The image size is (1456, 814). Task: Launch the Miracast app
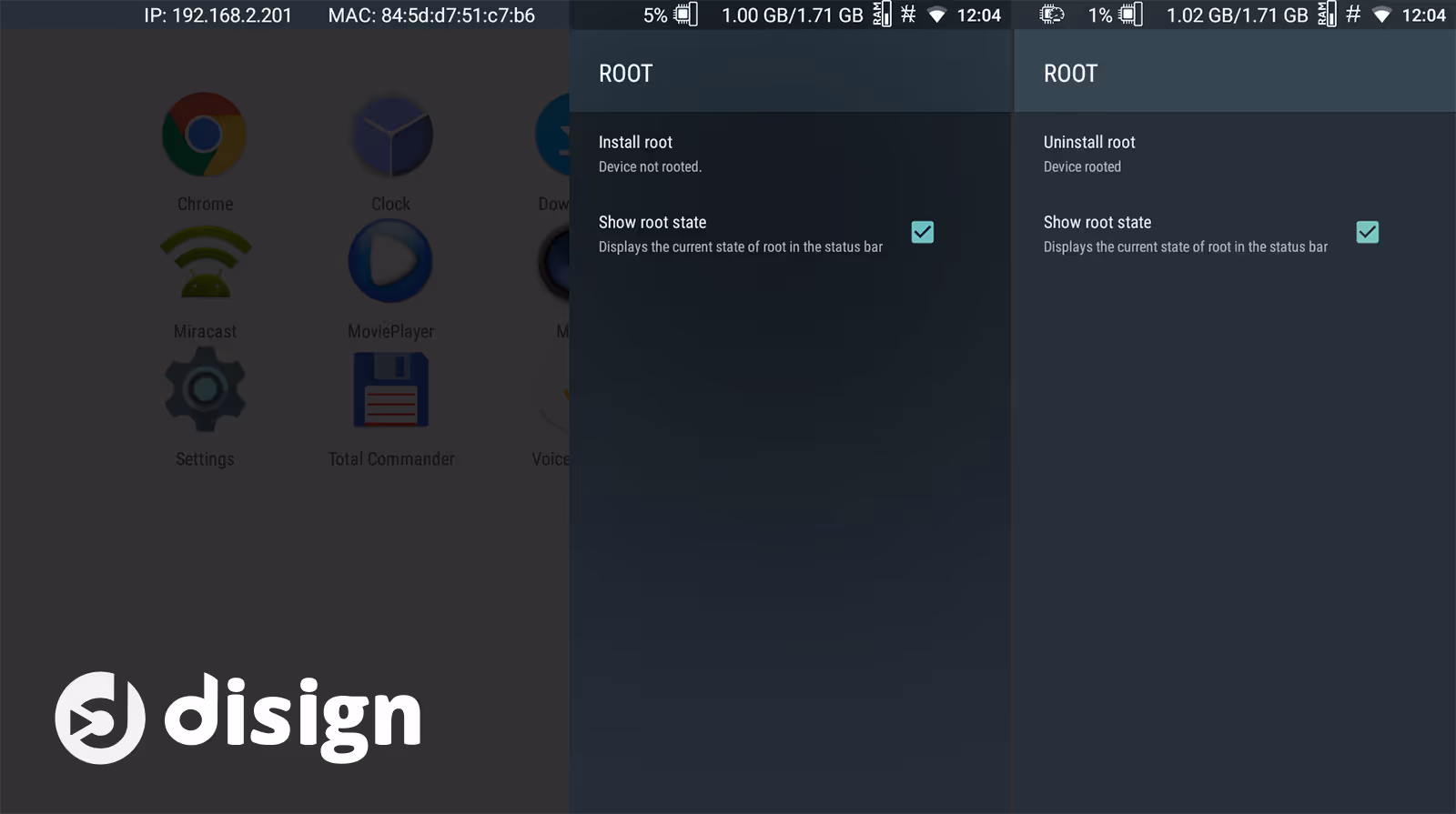(206, 262)
